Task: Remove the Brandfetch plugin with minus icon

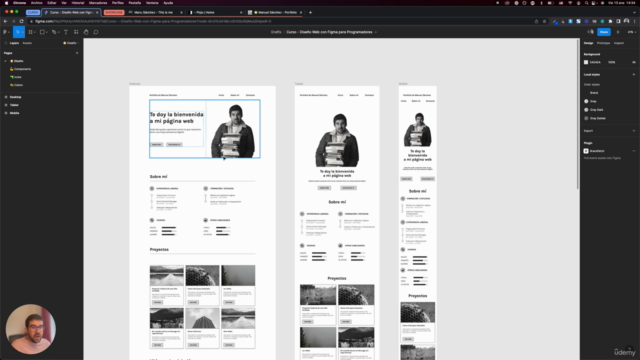Action: (x=634, y=151)
